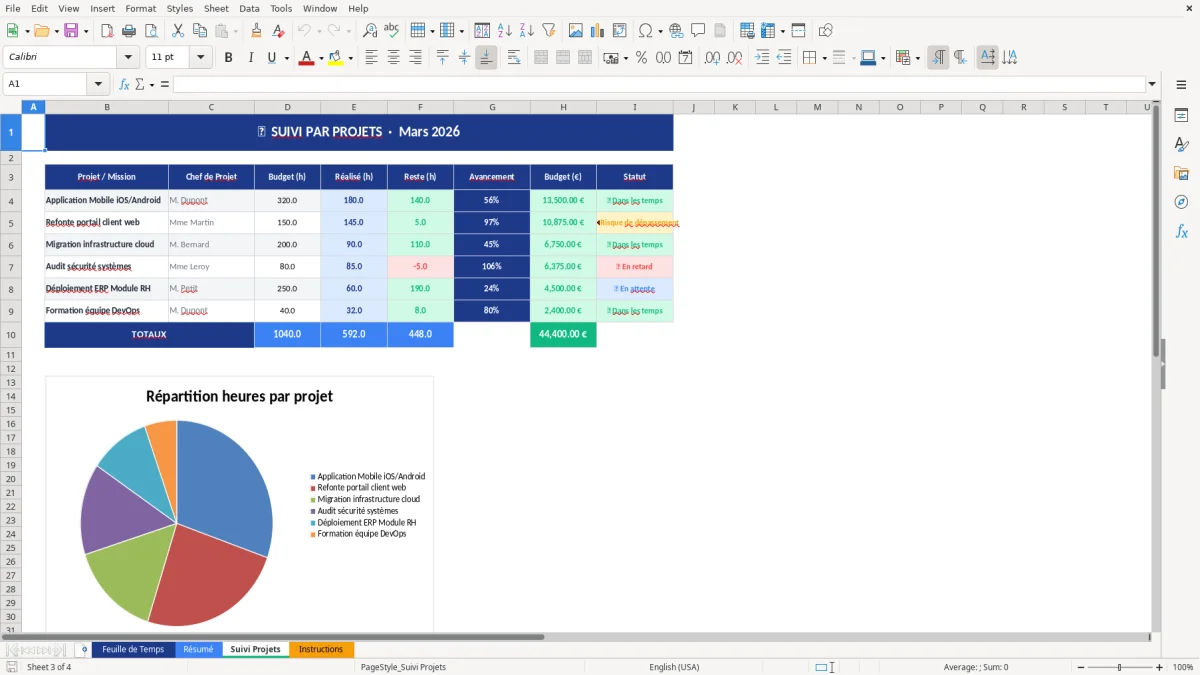Toggle italic formatting
Image resolution: width=1200 pixels, height=675 pixels.
[x=251, y=57]
